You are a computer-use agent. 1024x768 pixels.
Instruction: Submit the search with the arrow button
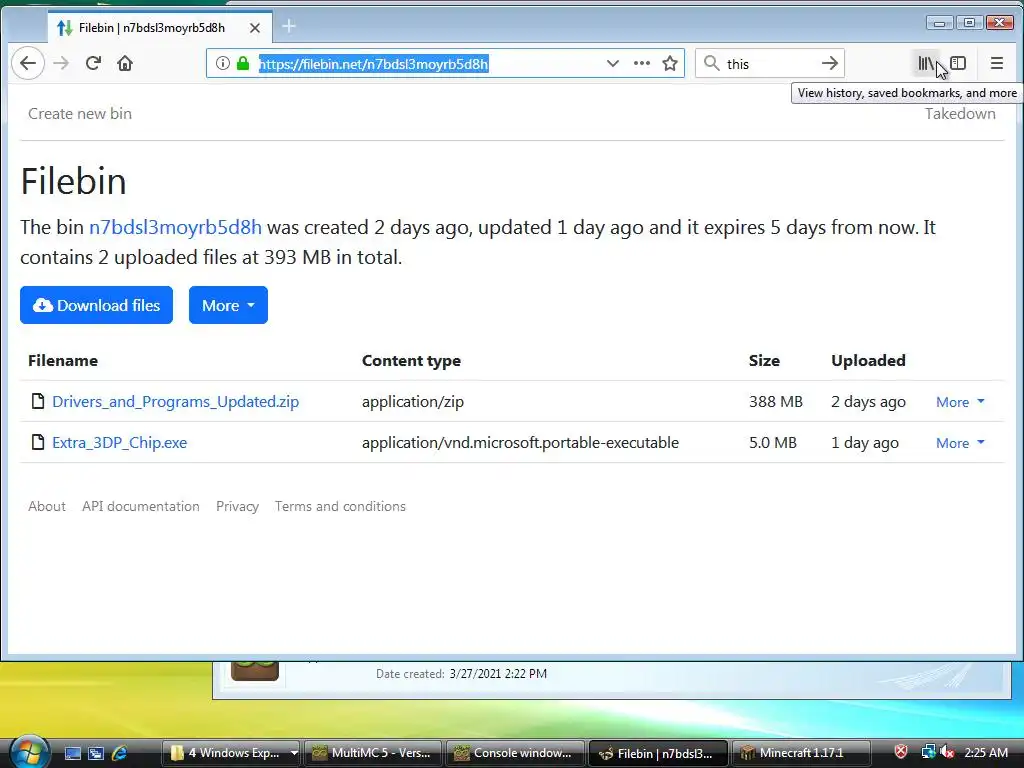pyautogui.click(x=829, y=63)
